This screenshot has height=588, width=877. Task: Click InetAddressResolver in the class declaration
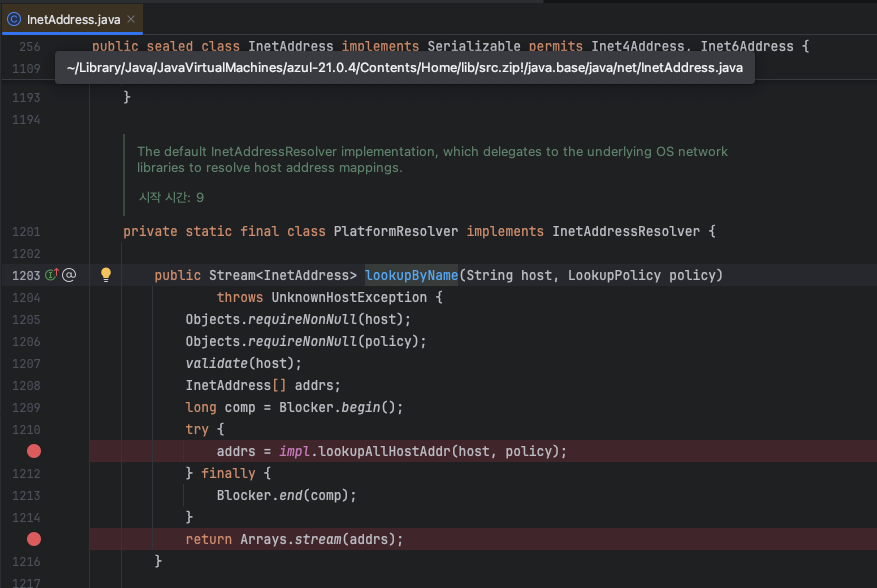coord(626,232)
